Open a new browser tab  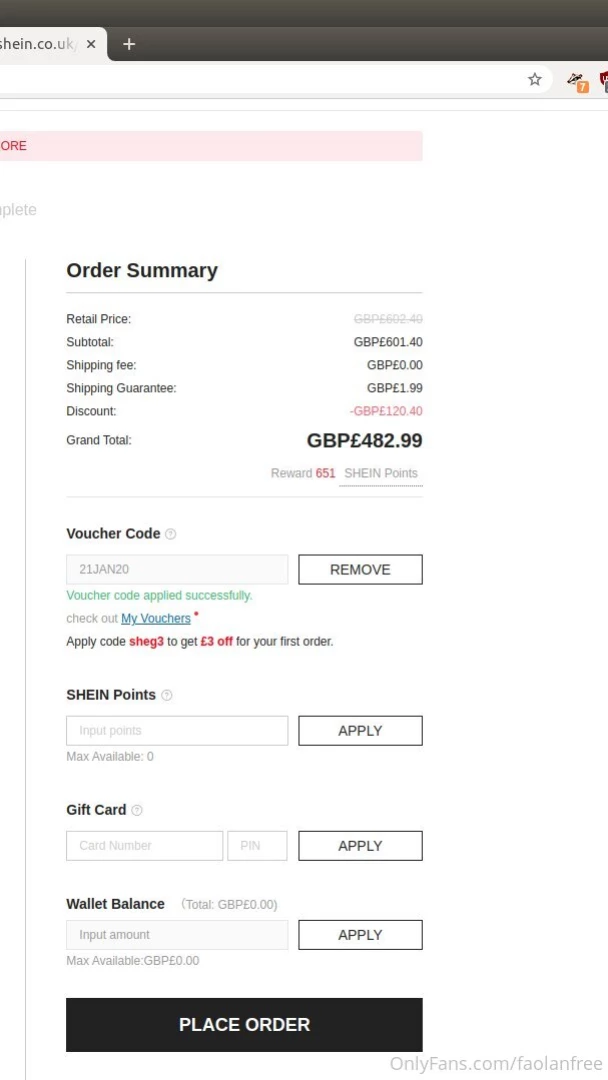pyautogui.click(x=129, y=44)
